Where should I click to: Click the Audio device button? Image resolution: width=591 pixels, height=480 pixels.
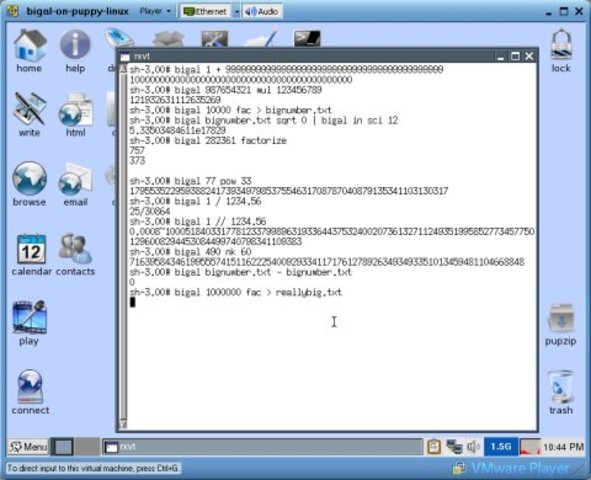coord(262,11)
